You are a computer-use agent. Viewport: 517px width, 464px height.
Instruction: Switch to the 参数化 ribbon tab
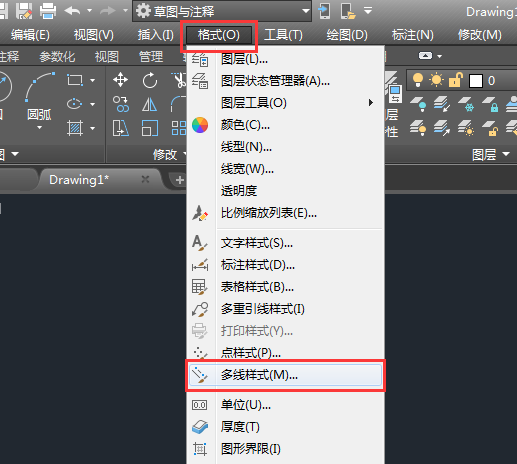(x=57, y=57)
